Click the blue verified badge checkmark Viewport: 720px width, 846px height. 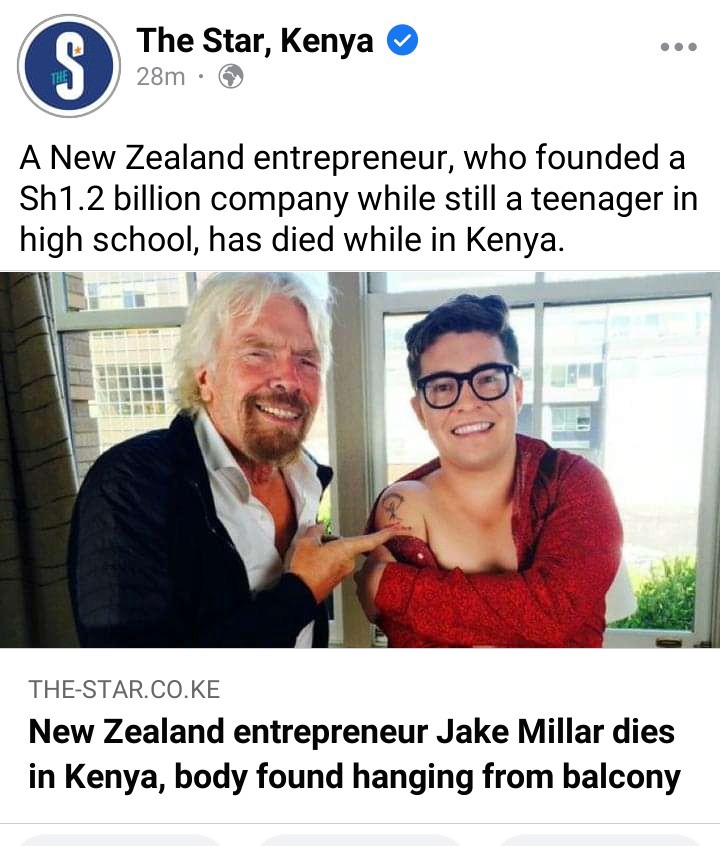tap(403, 40)
